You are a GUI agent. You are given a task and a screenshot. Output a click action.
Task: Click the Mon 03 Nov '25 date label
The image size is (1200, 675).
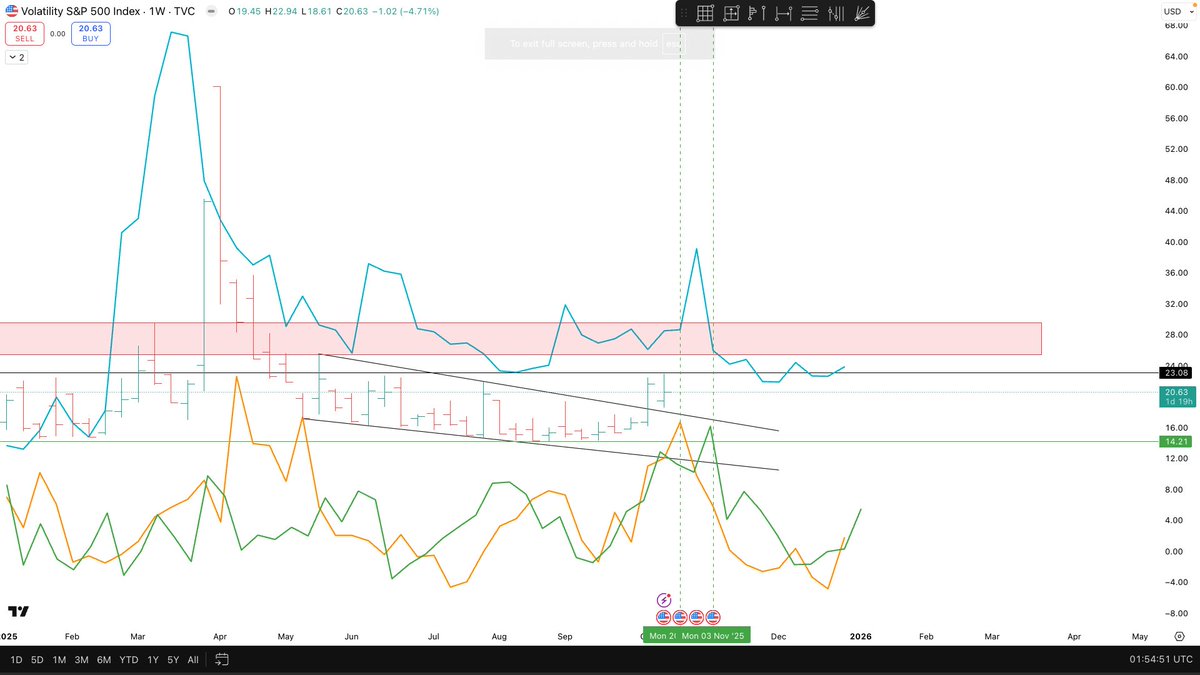click(x=713, y=635)
